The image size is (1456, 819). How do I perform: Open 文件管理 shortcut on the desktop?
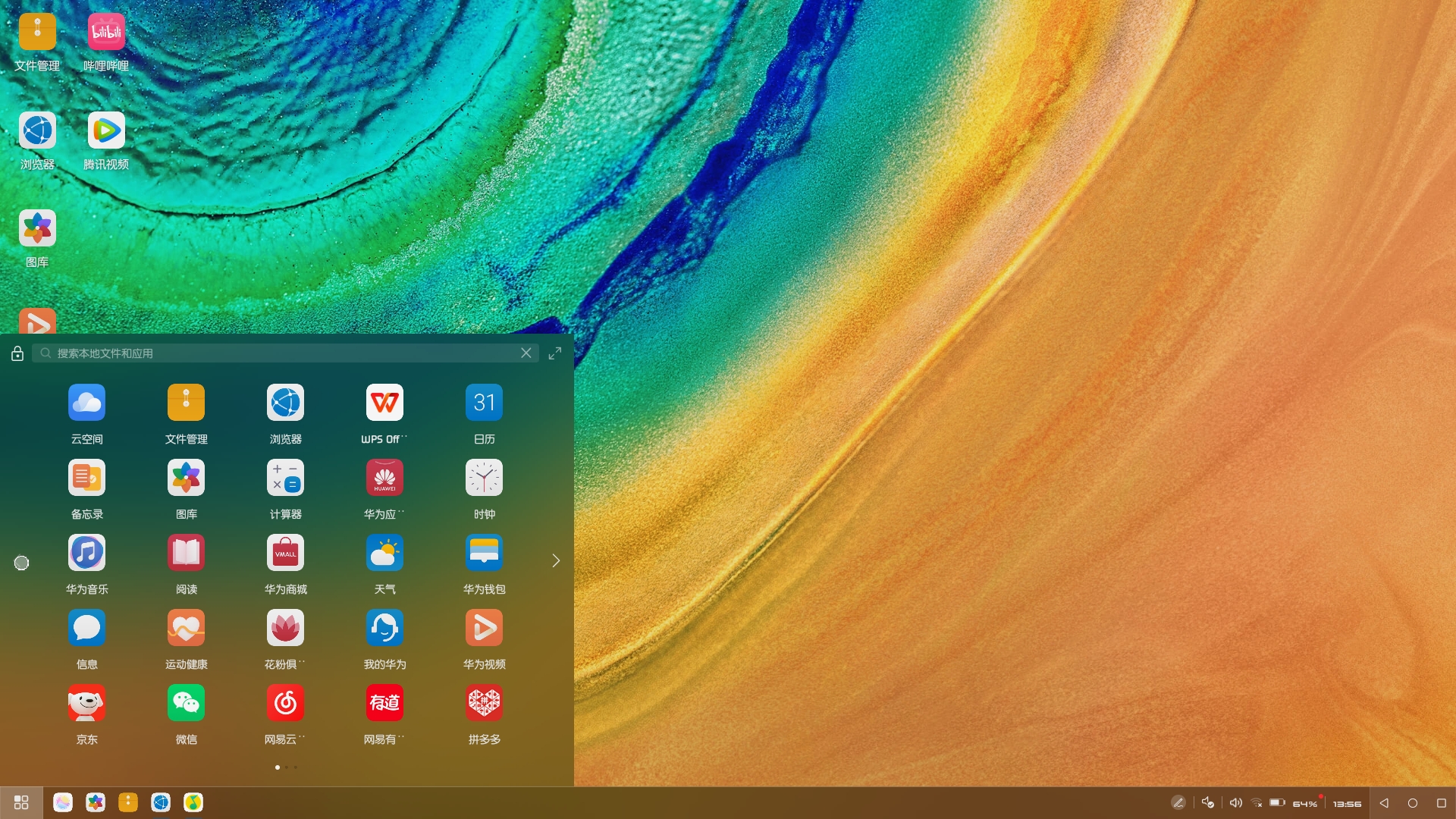(37, 32)
